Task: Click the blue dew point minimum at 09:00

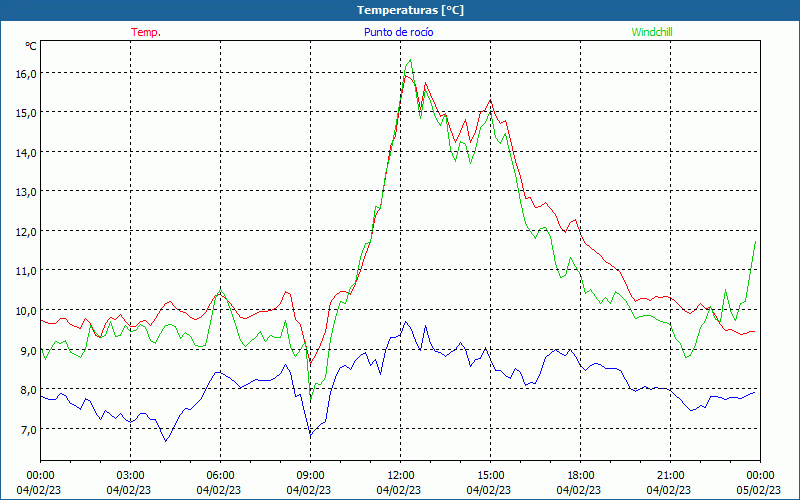Action: [x=310, y=435]
